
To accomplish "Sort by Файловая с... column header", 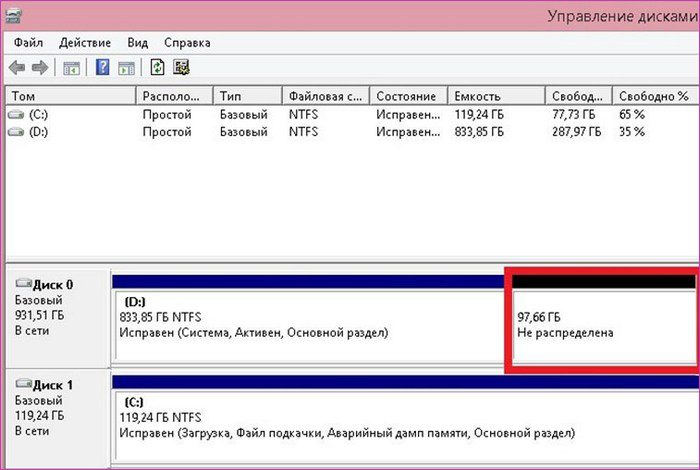I will click(x=326, y=96).
